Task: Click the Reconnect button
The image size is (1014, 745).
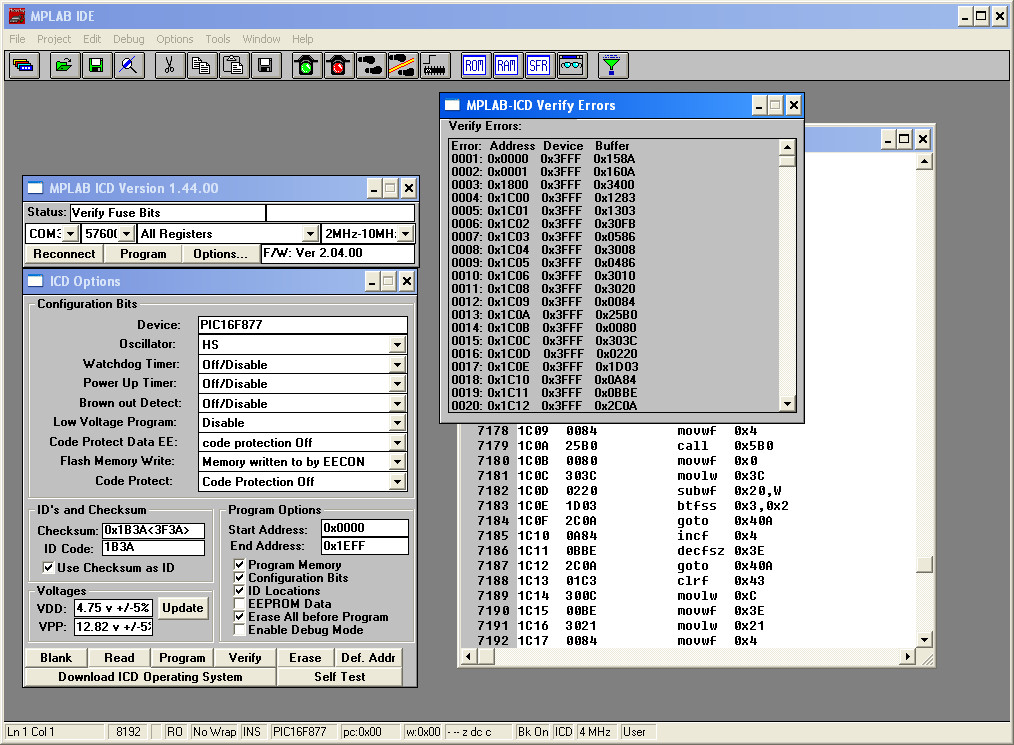Action: [x=64, y=254]
